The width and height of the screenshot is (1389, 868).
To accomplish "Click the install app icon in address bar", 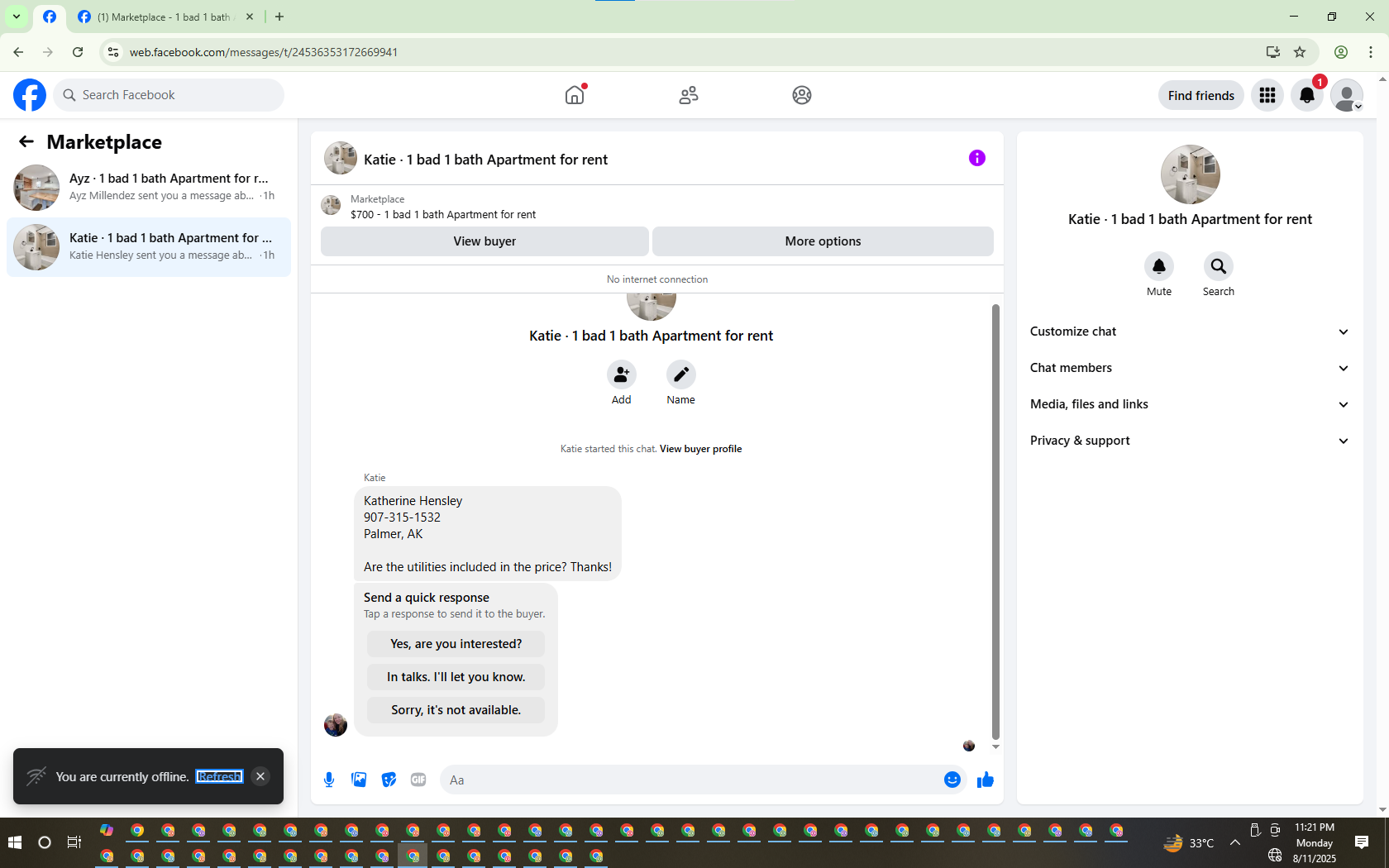I will click(1272, 52).
